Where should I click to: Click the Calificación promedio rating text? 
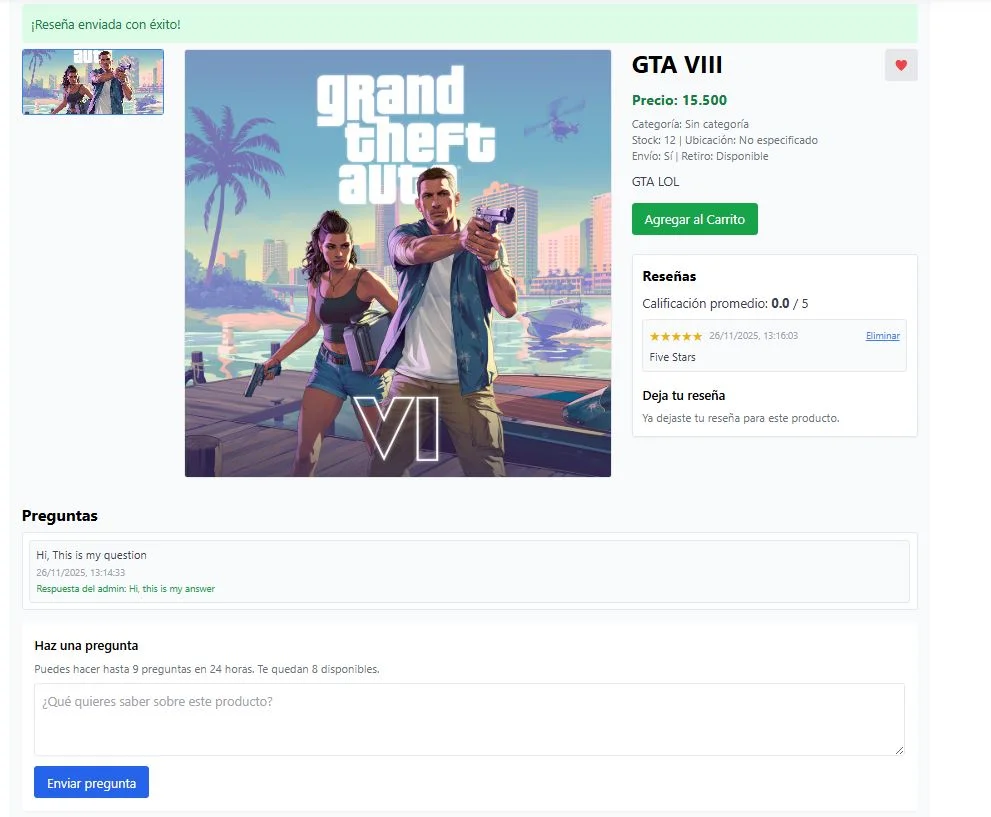coord(725,303)
